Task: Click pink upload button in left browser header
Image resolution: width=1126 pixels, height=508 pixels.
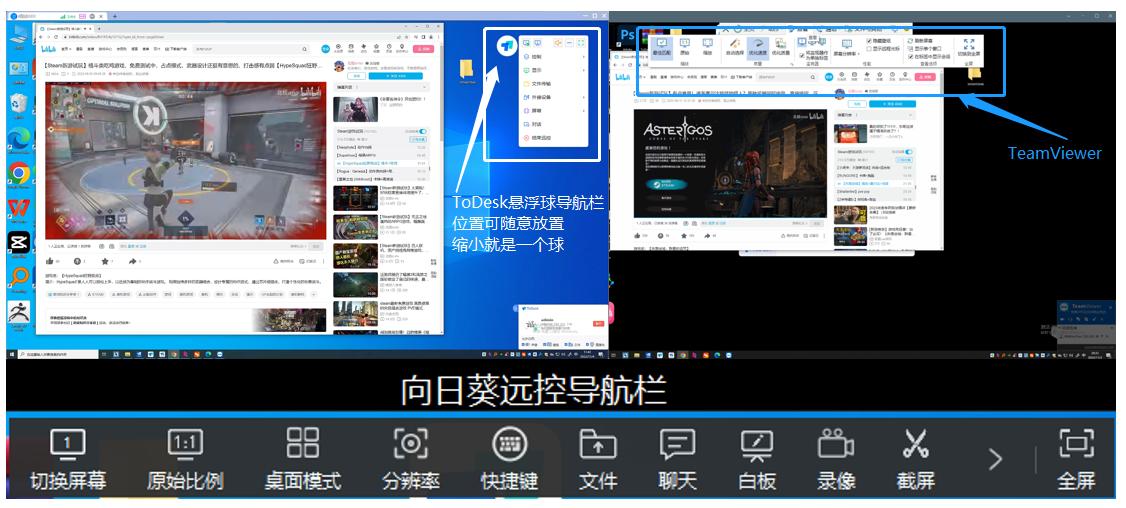Action: [424, 49]
